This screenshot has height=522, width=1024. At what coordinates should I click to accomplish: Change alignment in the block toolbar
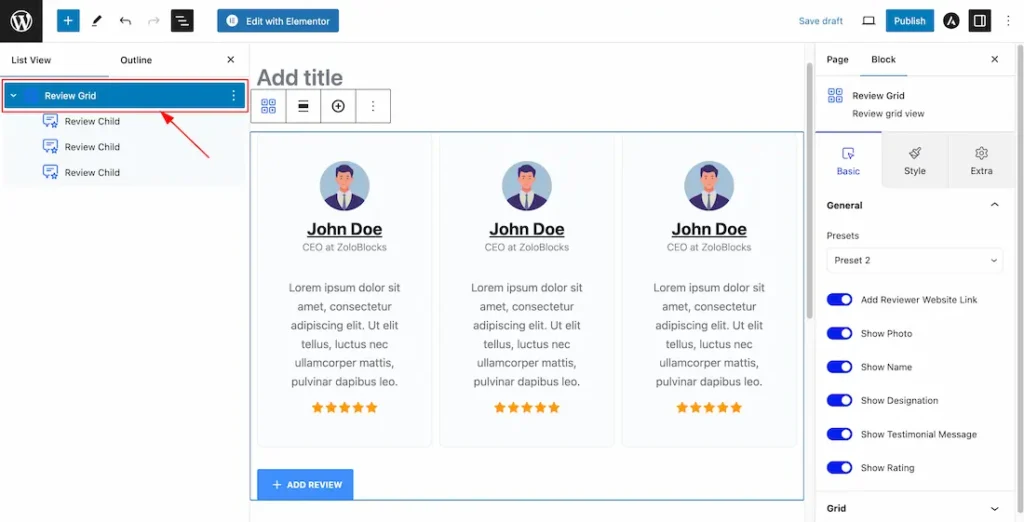303,106
